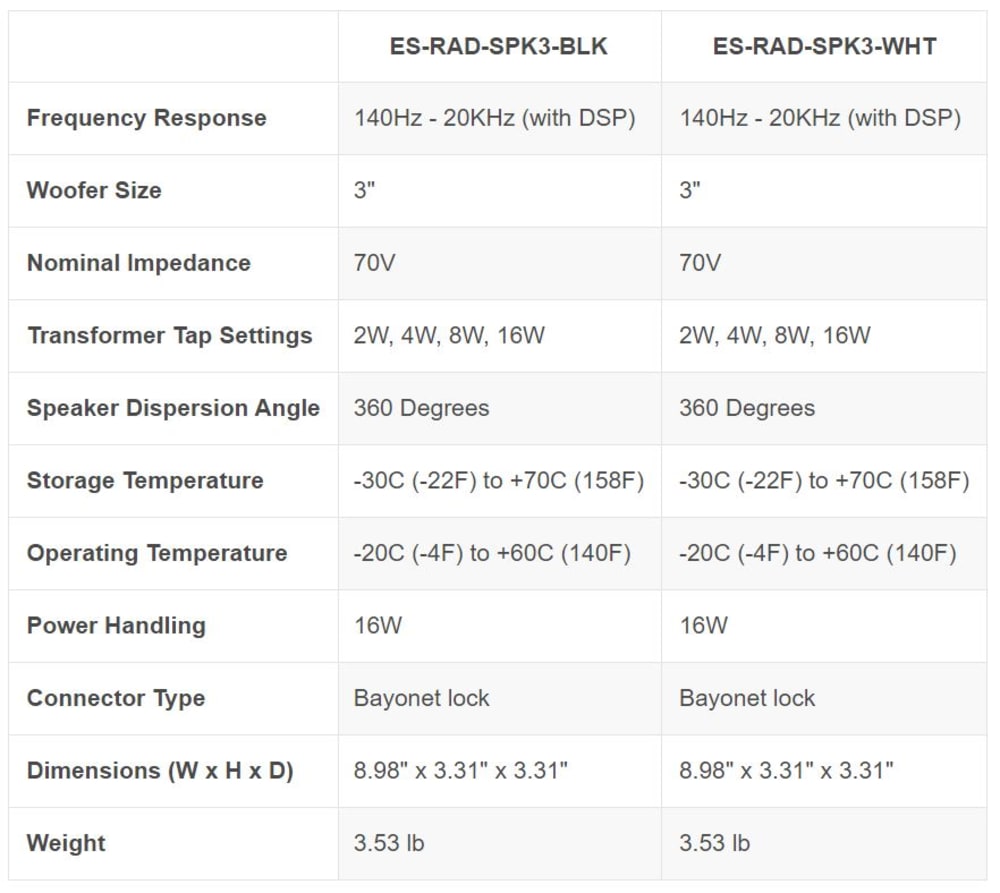Viewport: 1000px width, 893px height.
Task: Select the Woofer Size row label
Action: [x=94, y=190]
